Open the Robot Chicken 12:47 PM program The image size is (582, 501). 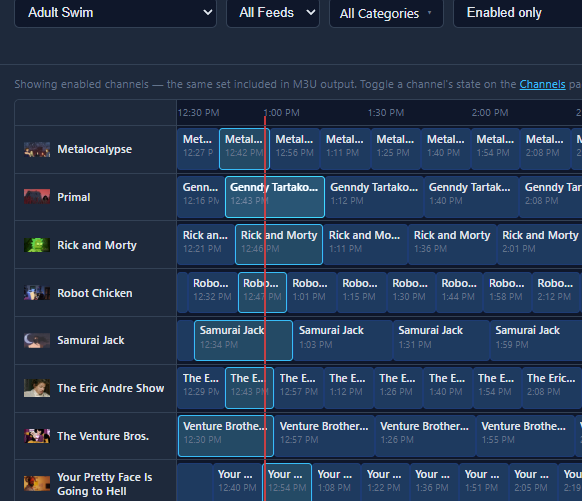[262, 292]
